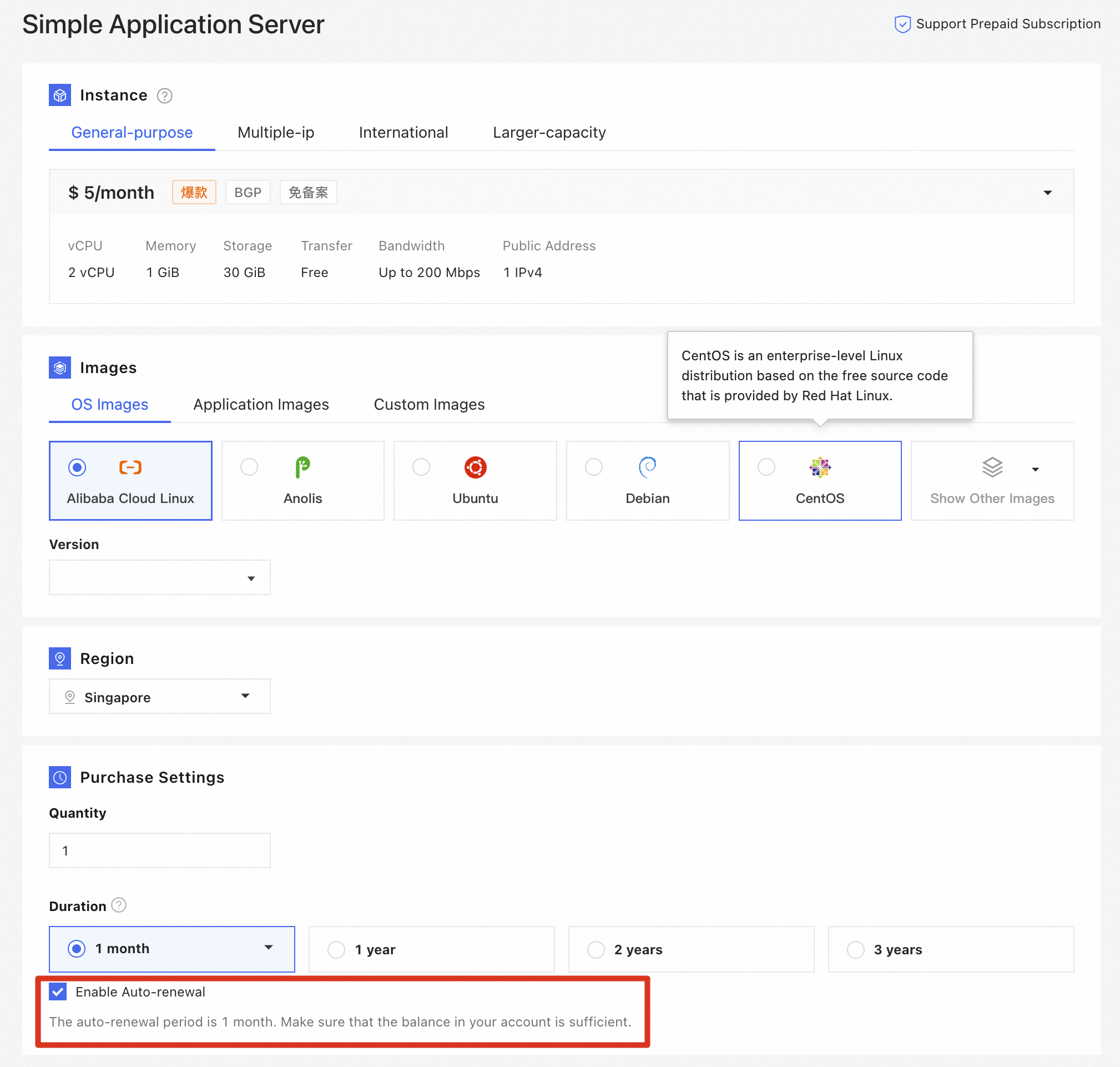Image resolution: width=1120 pixels, height=1067 pixels.
Task: Click the Quantity input field
Action: pyautogui.click(x=160, y=850)
